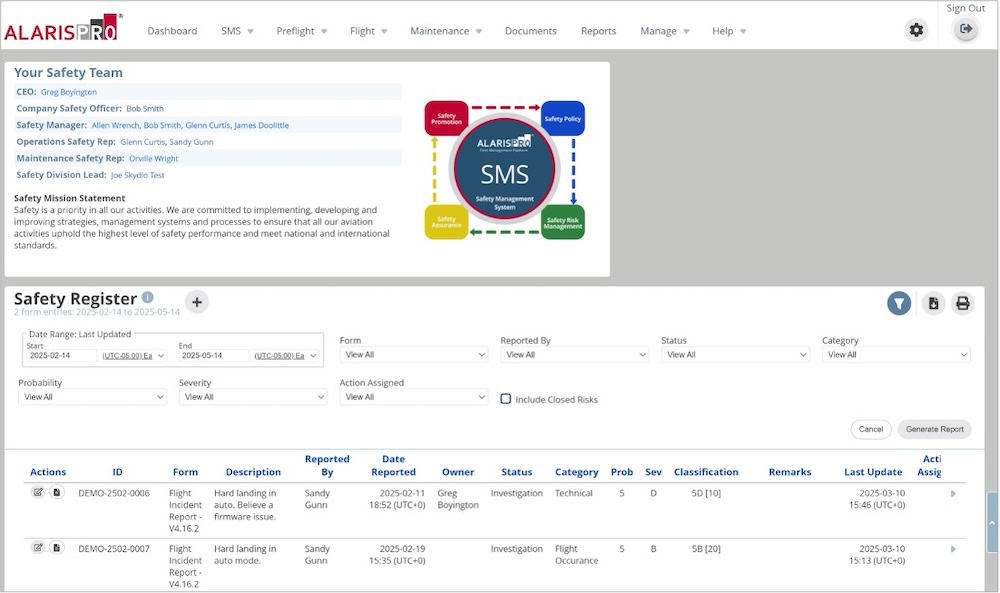View document for DEMO-2502-0007
The height and width of the screenshot is (593, 1000).
(56, 548)
